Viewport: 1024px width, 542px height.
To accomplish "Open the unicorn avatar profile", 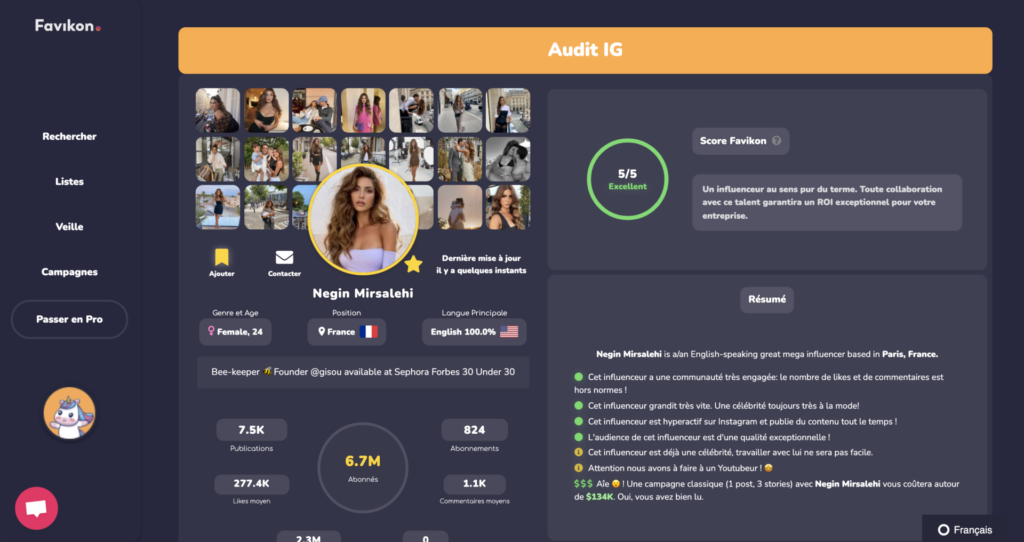I will point(69,413).
